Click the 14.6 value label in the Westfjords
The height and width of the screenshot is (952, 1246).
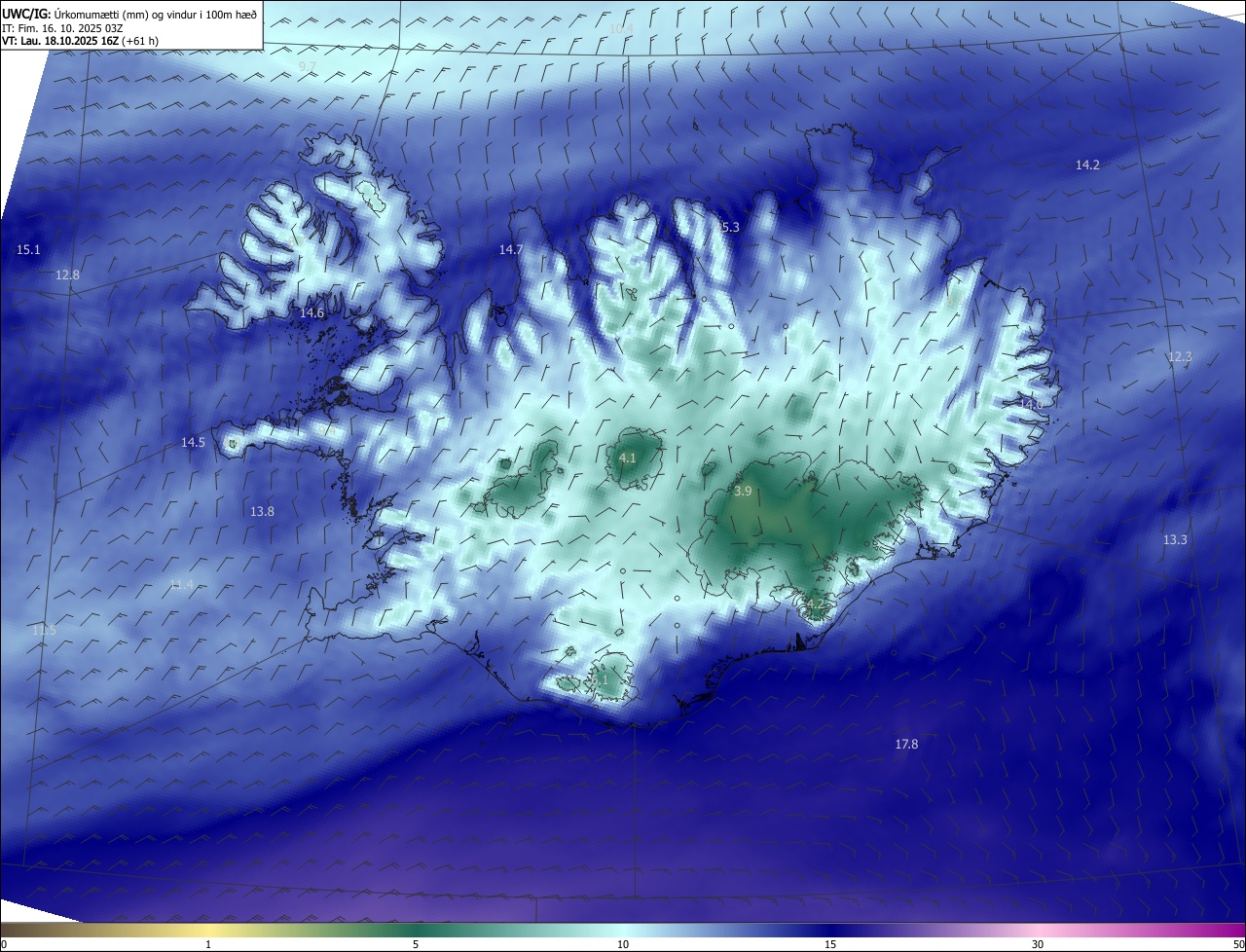tap(311, 313)
